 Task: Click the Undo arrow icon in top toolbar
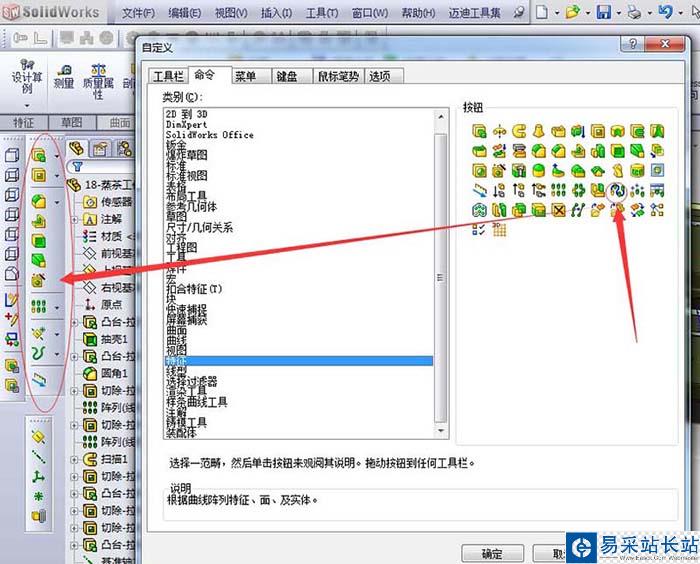tap(665, 12)
